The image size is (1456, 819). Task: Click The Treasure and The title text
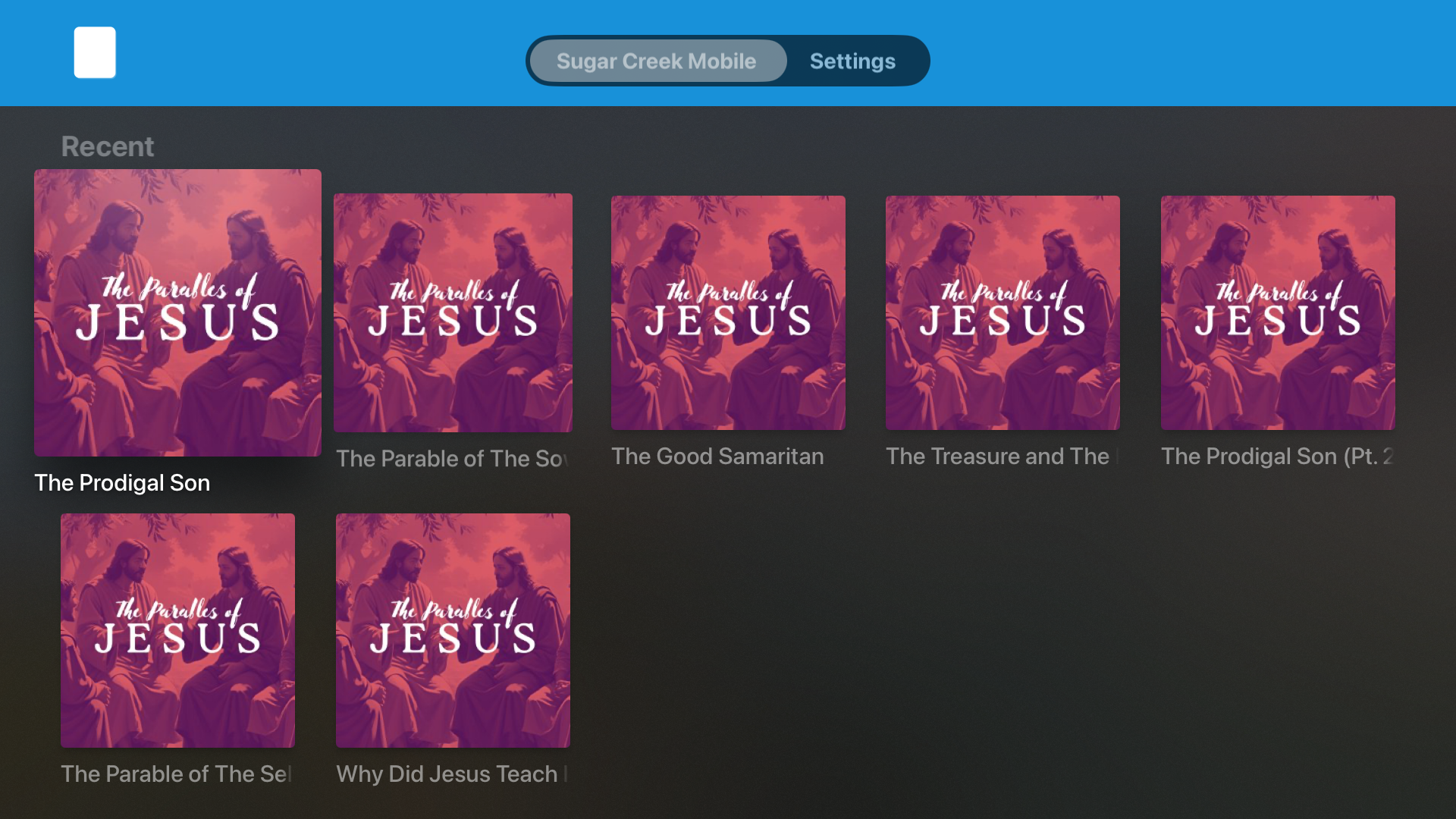1003,457
